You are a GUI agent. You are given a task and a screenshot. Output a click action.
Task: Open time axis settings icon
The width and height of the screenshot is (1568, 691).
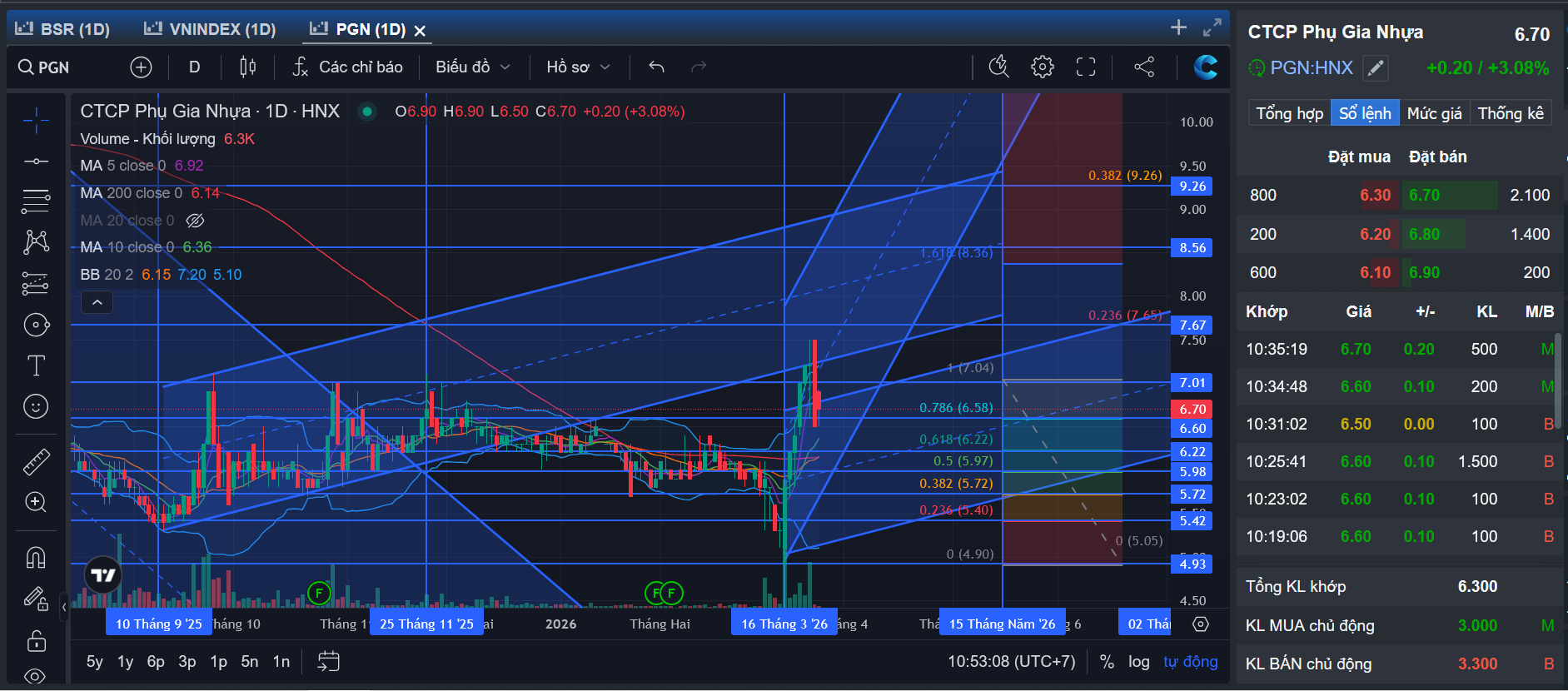click(1200, 624)
